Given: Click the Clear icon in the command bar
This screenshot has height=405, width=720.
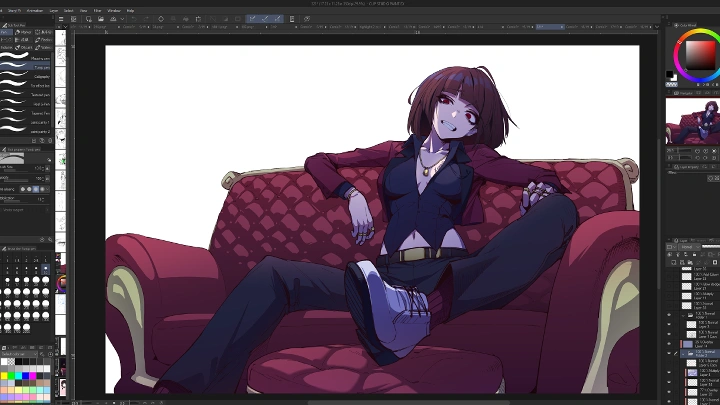Looking at the screenshot, I should (161, 18).
